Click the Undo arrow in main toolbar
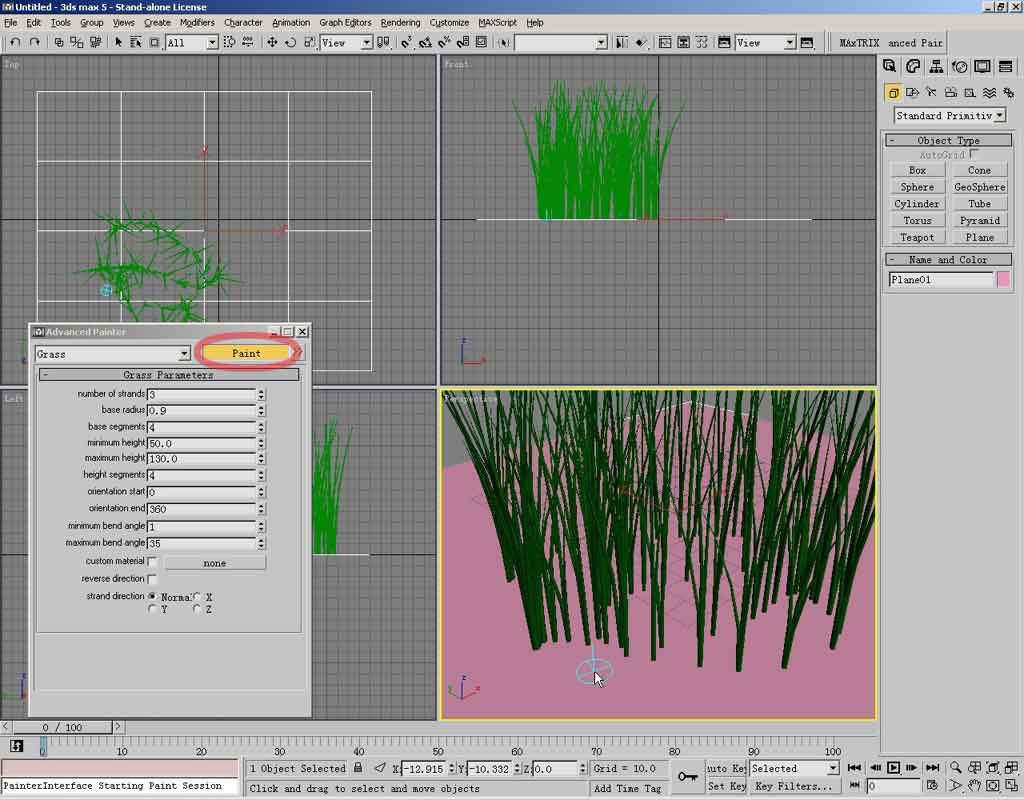This screenshot has height=800, width=1024. click(x=15, y=42)
